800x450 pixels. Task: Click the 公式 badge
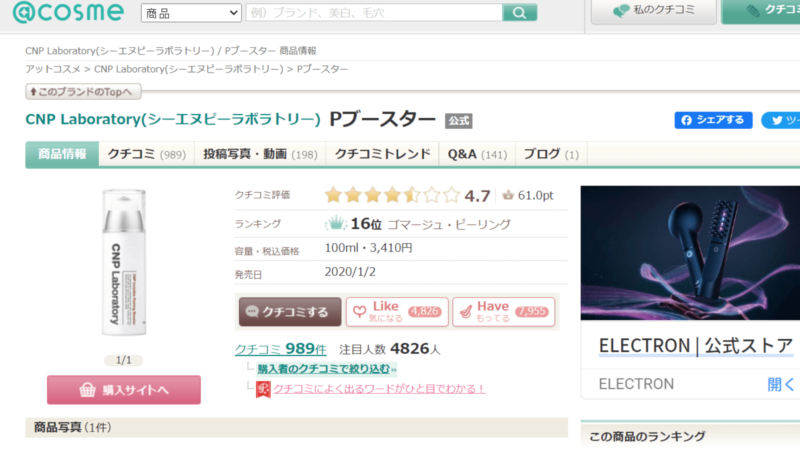coord(458,121)
